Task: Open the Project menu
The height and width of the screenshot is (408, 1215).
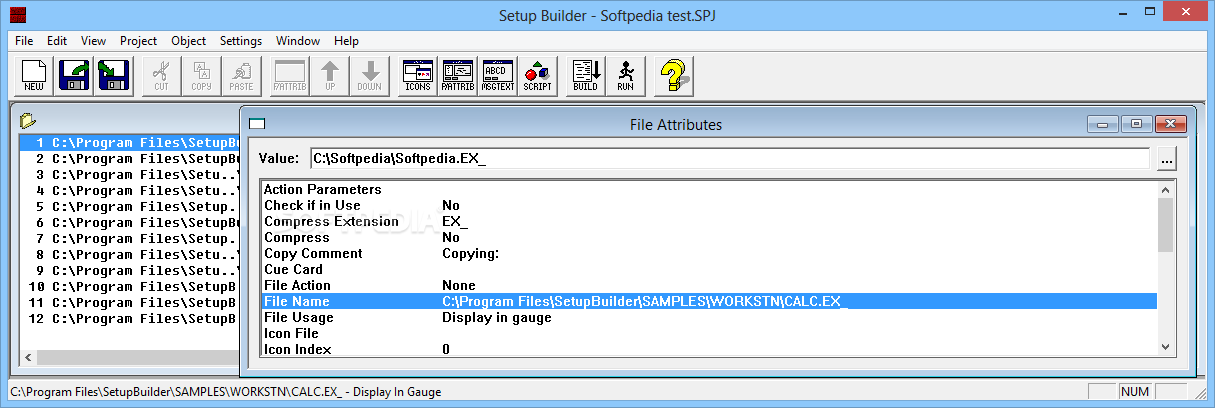Action: (138, 41)
